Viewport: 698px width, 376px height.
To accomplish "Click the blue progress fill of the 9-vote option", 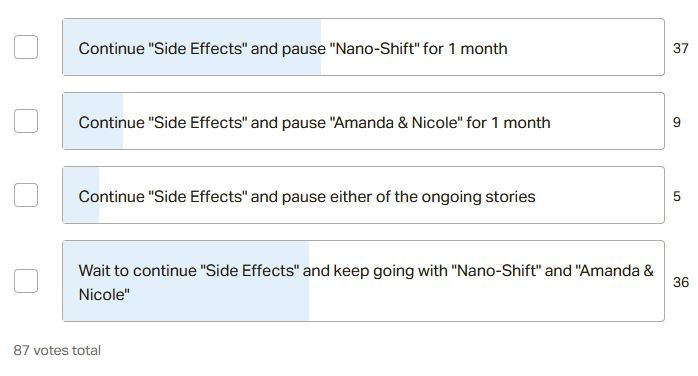I will click(x=93, y=121).
